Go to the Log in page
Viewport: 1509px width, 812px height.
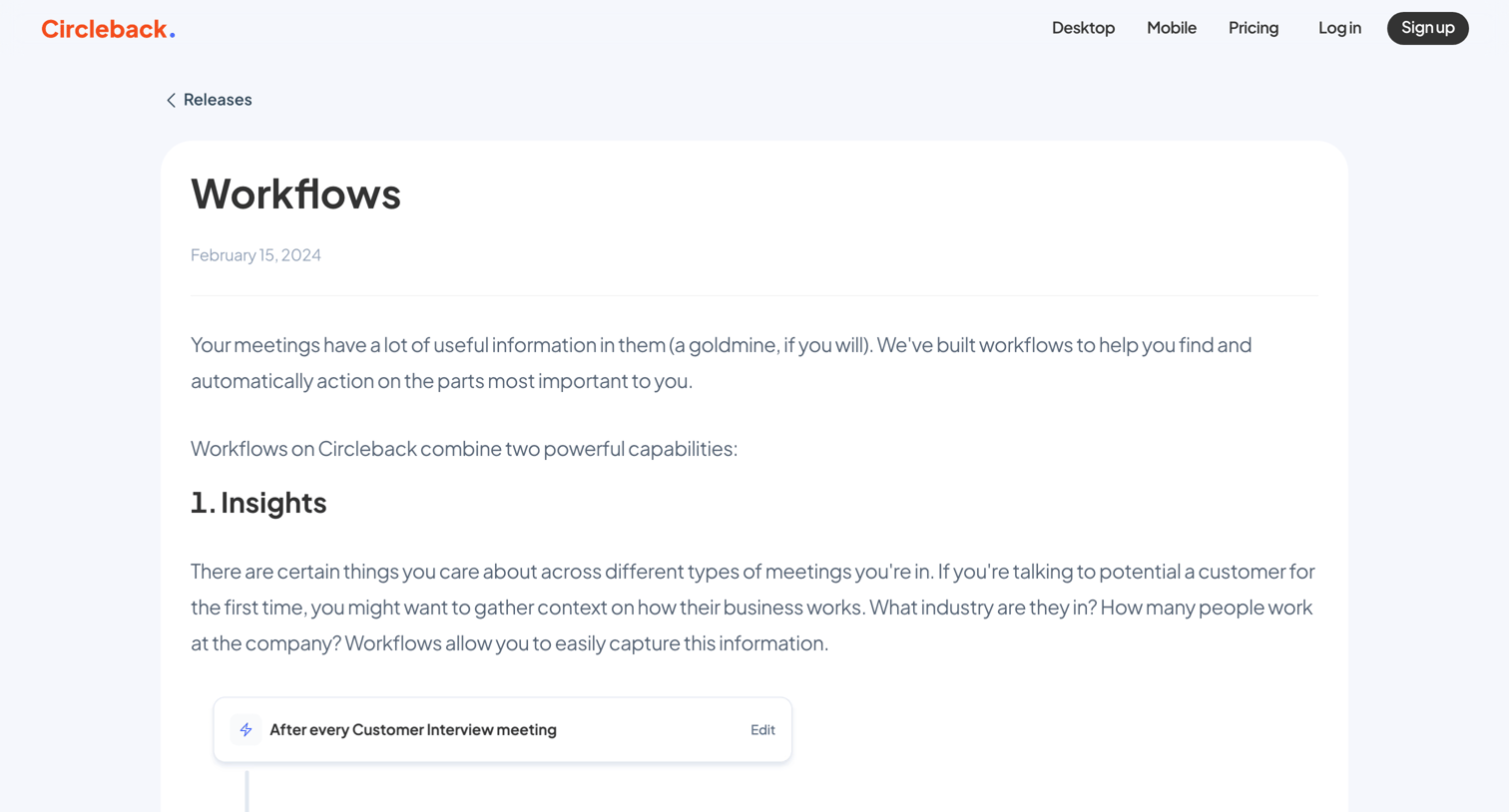1339,28
